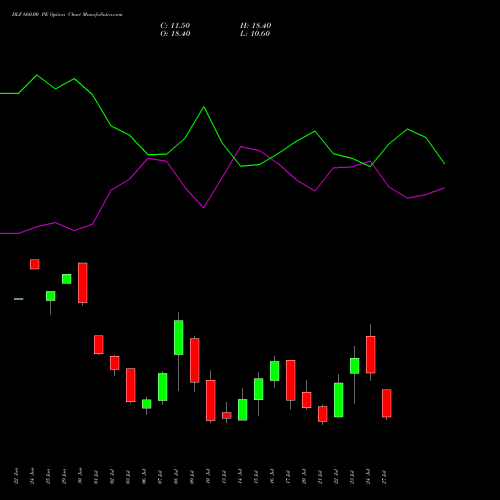
Task: Click the red candle for 17 Jul
Action: pyautogui.click(x=291, y=380)
